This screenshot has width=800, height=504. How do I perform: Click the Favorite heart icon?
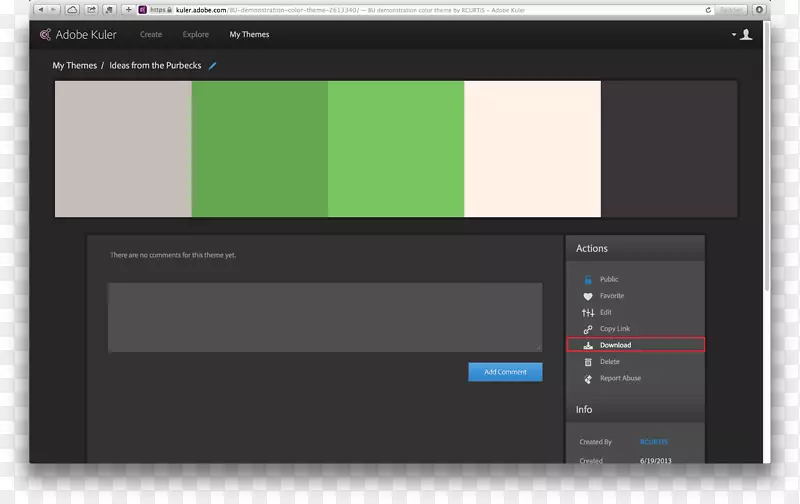[x=588, y=296]
